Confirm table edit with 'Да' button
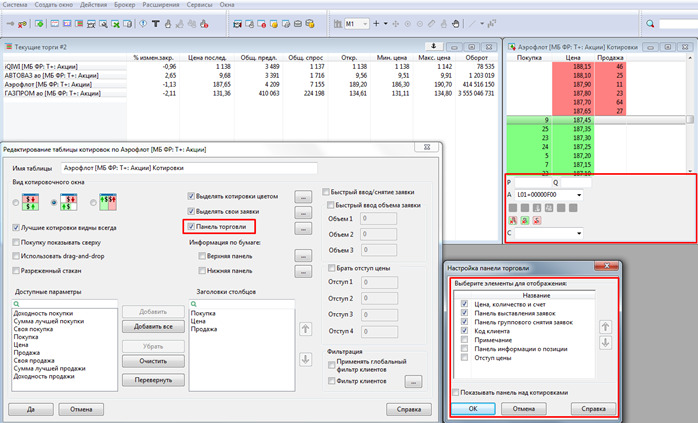This screenshot has height=423, width=698. [31, 409]
